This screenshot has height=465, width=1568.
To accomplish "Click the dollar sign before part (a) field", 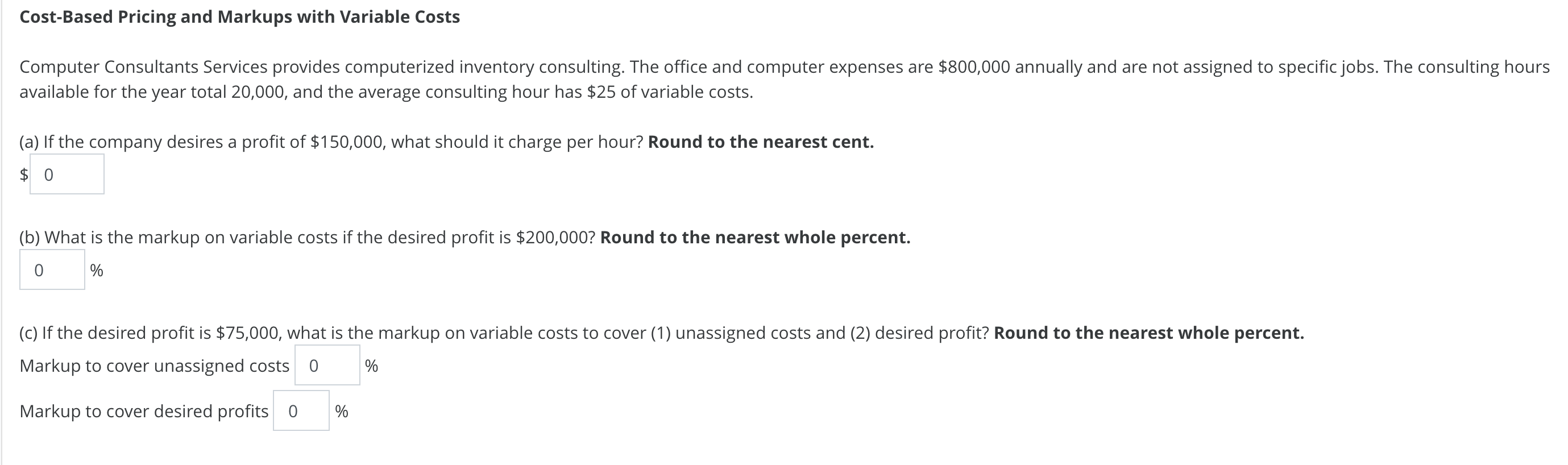I will point(23,175).
